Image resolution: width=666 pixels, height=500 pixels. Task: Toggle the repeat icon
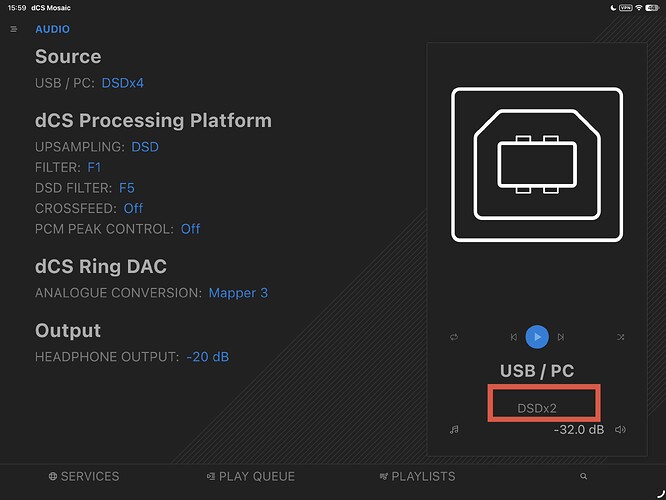(x=454, y=337)
